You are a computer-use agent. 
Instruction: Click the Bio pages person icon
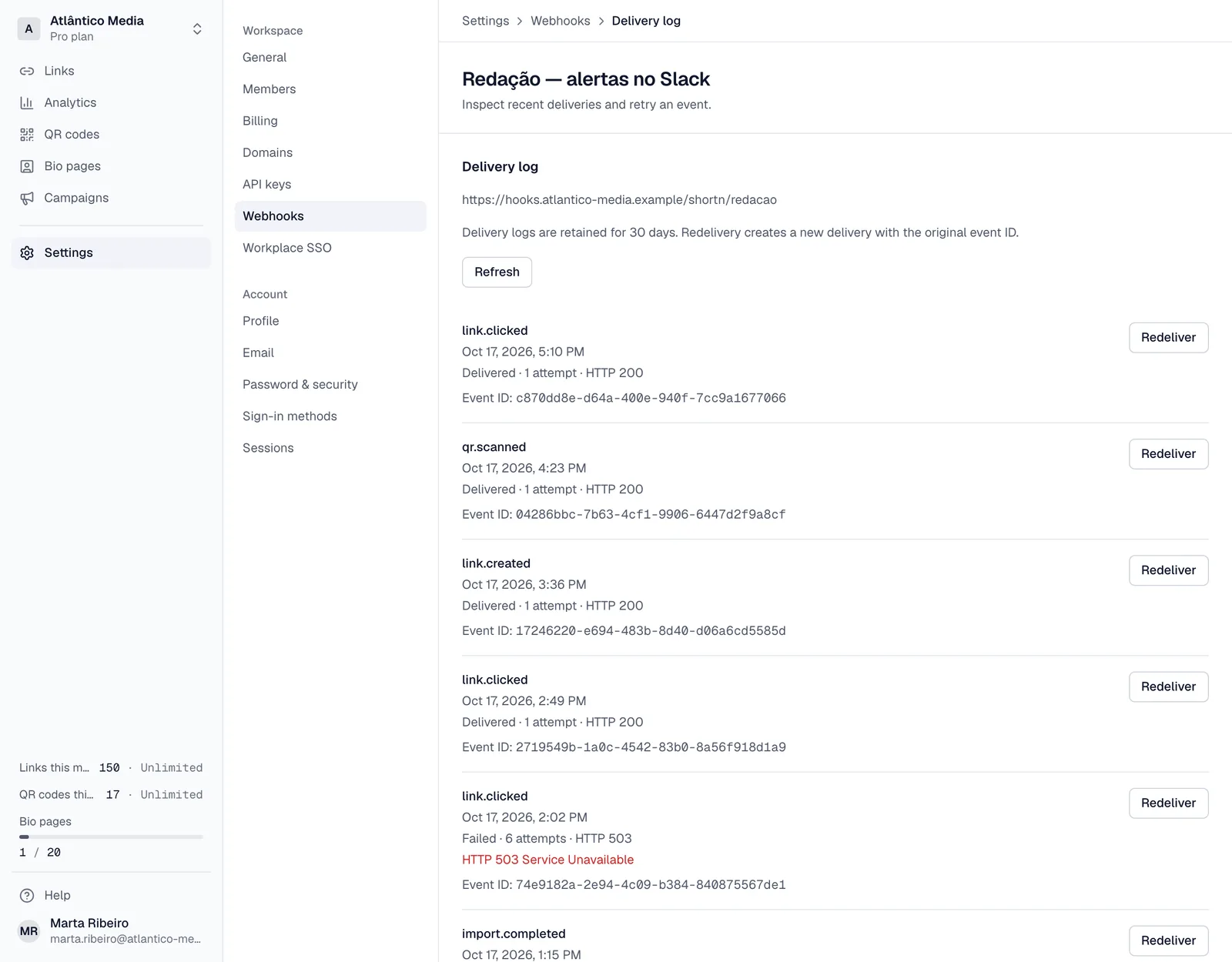click(x=27, y=166)
